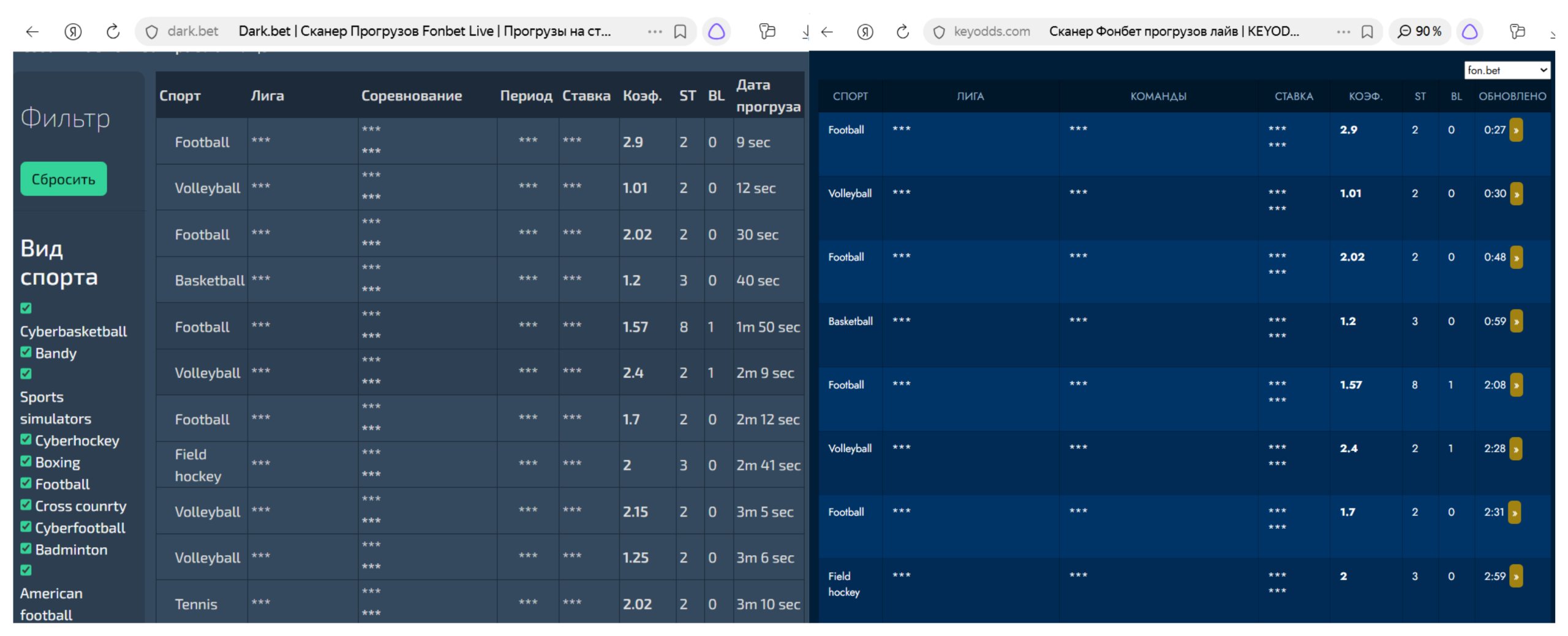The image size is (1568, 636).
Task: Reload the Dark.bet page
Action: tap(113, 31)
